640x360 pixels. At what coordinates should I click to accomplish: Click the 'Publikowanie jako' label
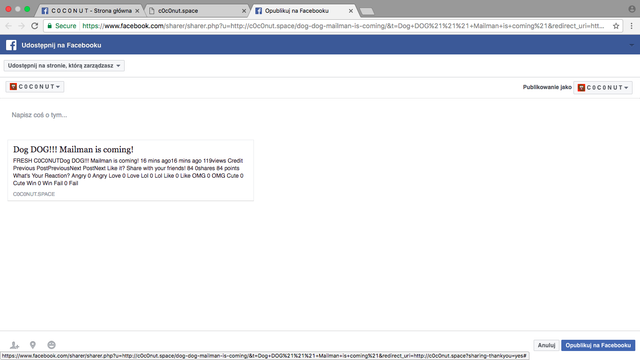point(547,87)
